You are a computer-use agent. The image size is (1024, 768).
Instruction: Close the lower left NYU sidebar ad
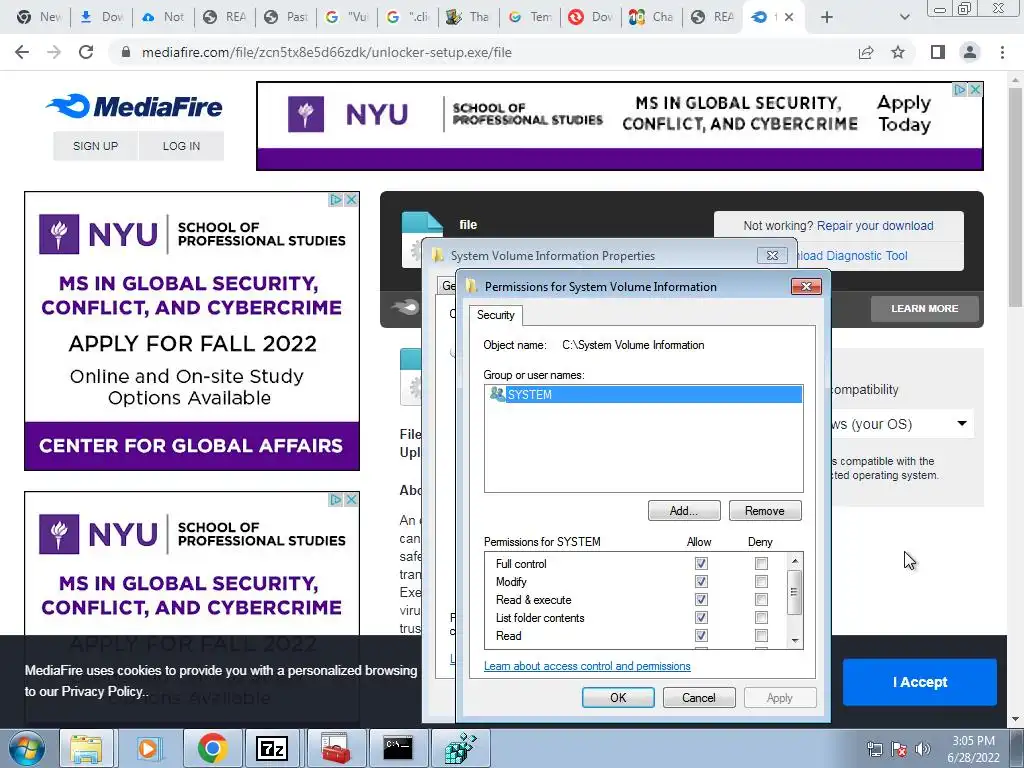[351, 500]
